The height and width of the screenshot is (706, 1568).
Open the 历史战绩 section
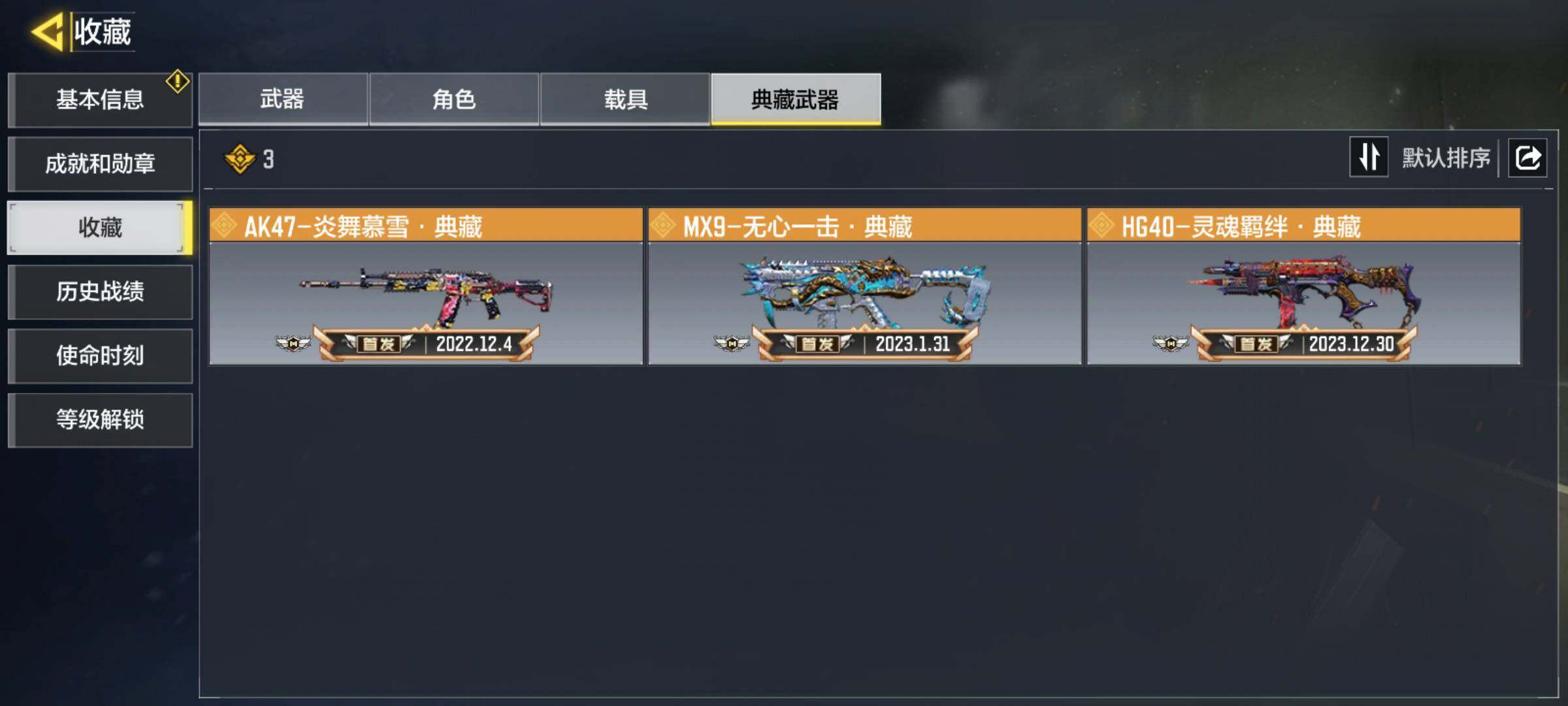[100, 292]
